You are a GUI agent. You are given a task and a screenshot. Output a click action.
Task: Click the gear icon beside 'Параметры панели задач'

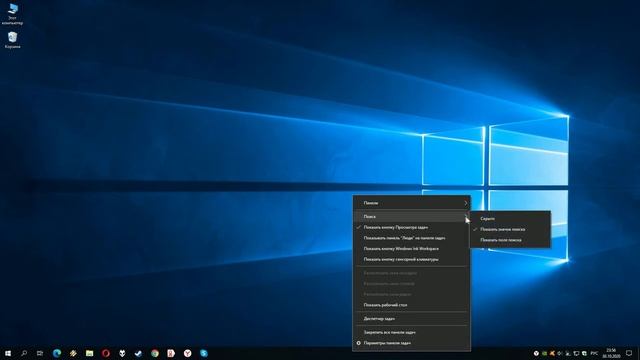pos(358,343)
